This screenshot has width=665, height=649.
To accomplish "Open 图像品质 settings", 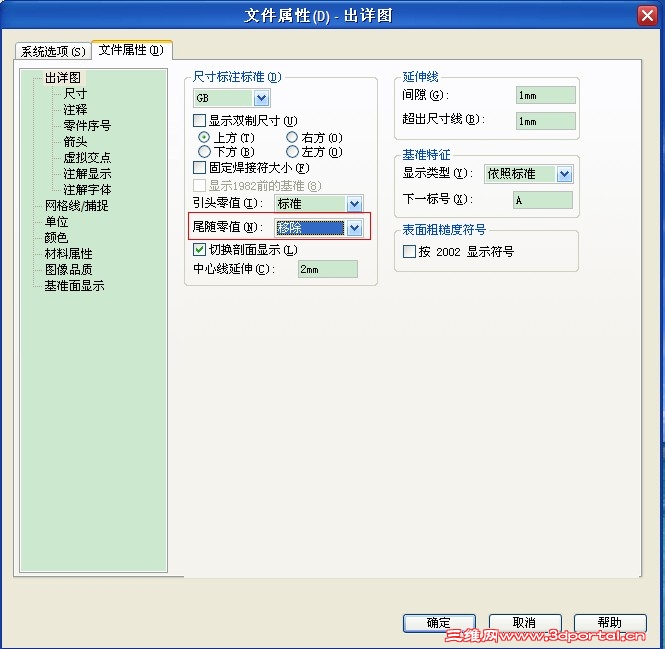I will [68, 270].
